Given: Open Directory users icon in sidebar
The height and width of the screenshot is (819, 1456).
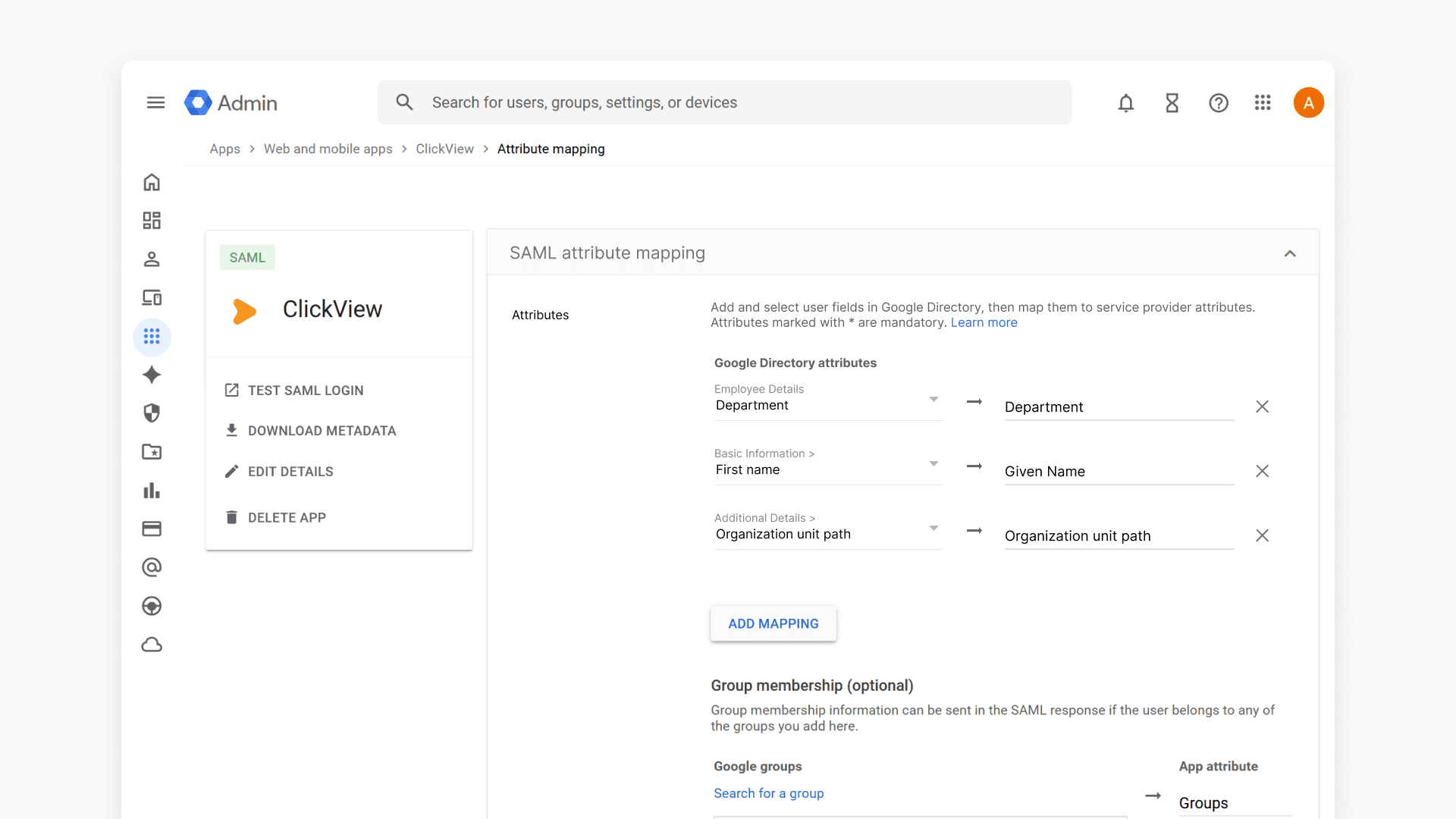Looking at the screenshot, I should pyautogui.click(x=152, y=259).
